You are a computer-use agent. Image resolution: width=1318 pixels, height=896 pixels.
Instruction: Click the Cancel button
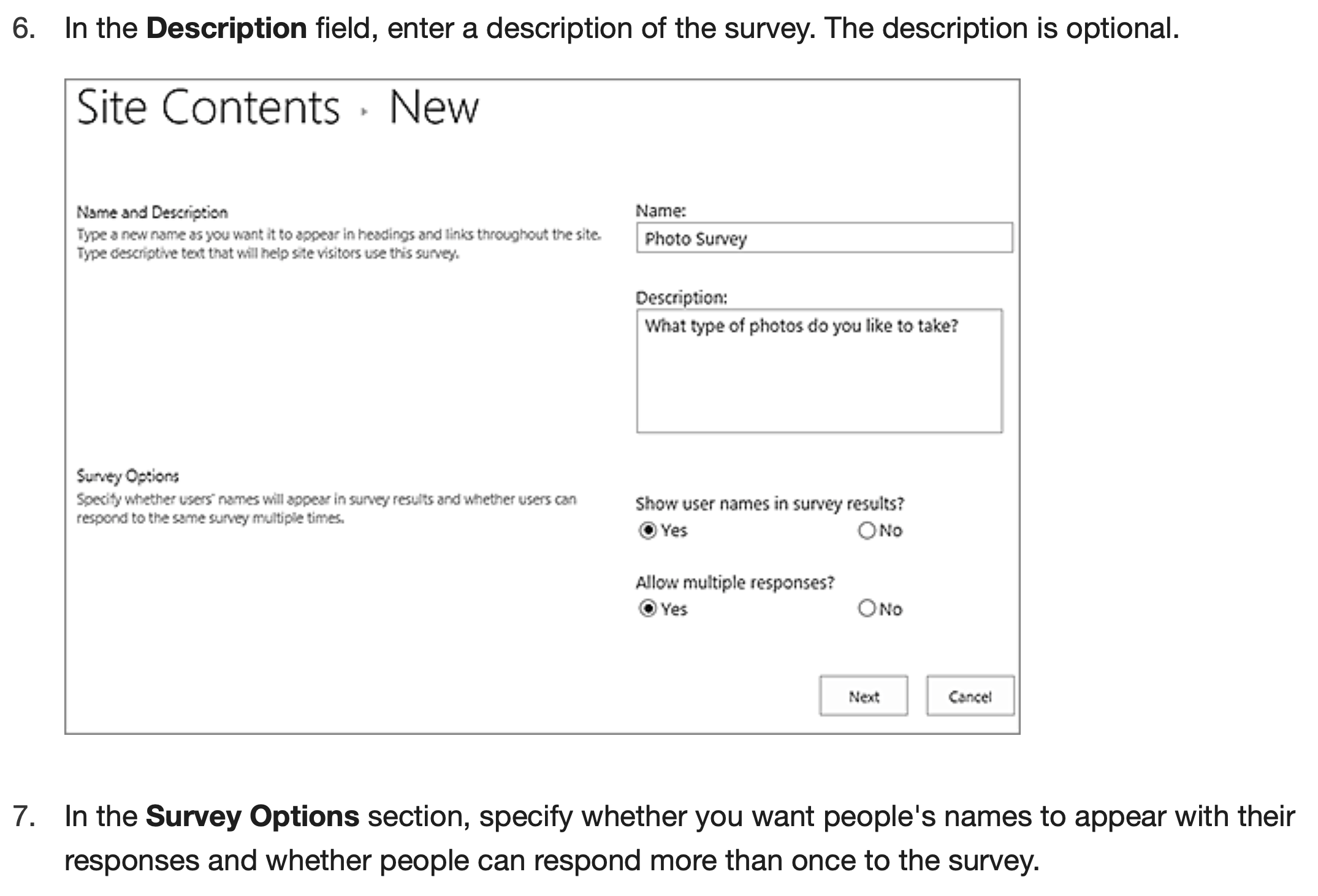[x=970, y=696]
